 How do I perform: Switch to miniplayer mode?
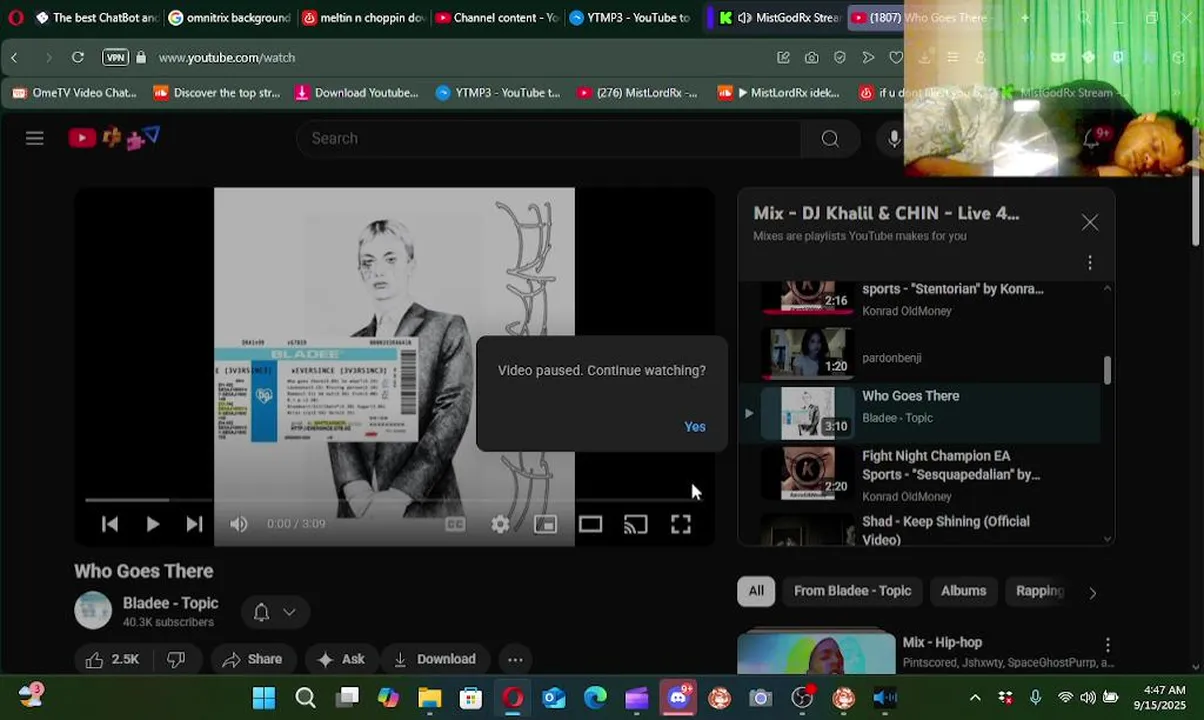click(x=545, y=524)
